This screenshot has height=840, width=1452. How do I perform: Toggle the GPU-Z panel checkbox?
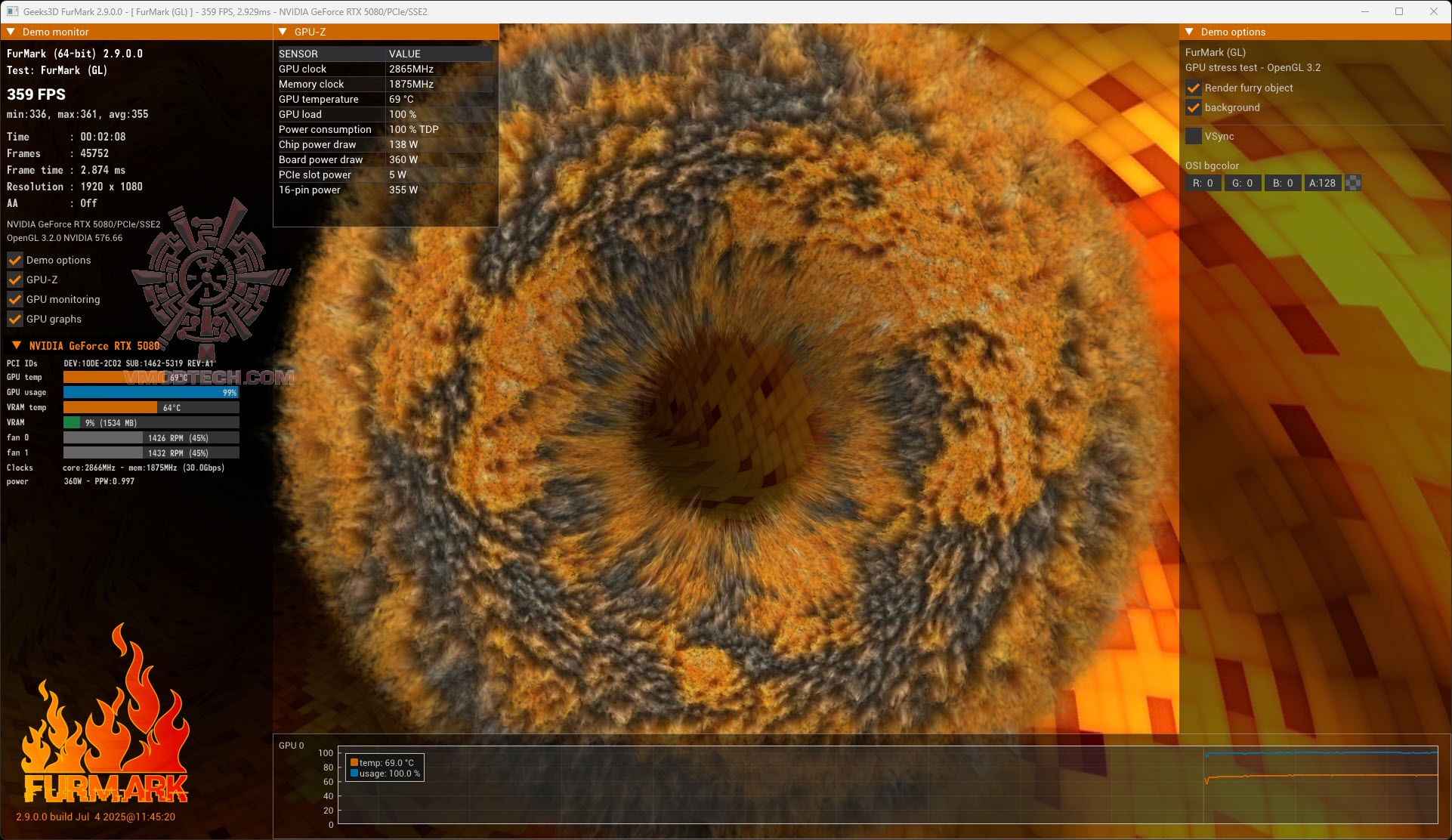(x=14, y=279)
